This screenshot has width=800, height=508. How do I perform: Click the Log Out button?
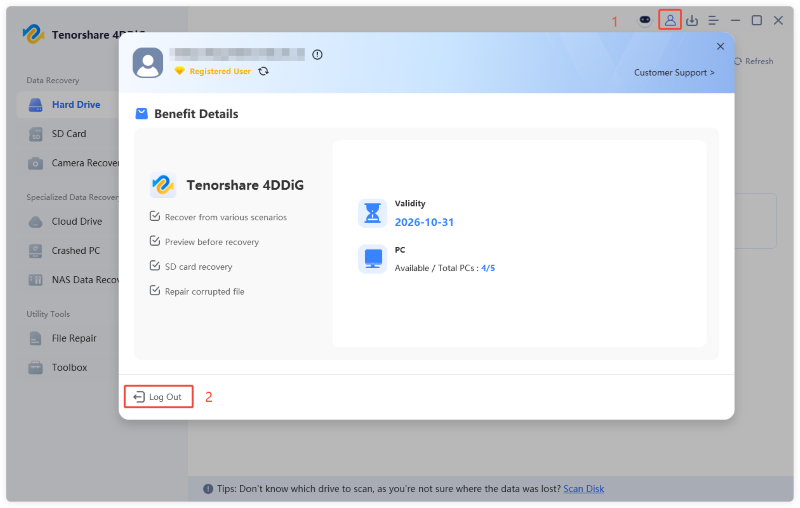[159, 397]
